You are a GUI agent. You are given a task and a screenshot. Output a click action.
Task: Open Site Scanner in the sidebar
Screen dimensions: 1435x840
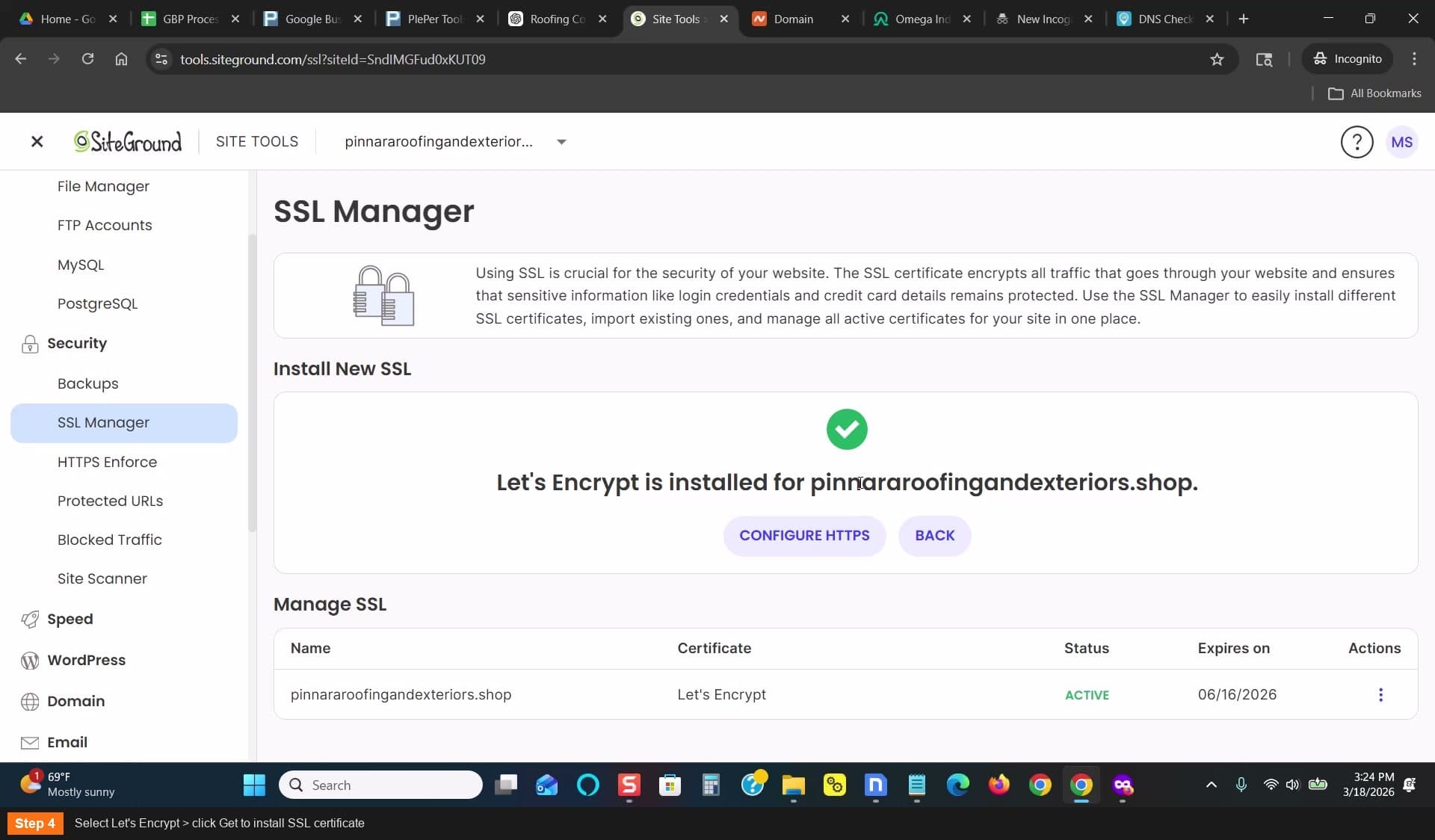pyautogui.click(x=102, y=578)
